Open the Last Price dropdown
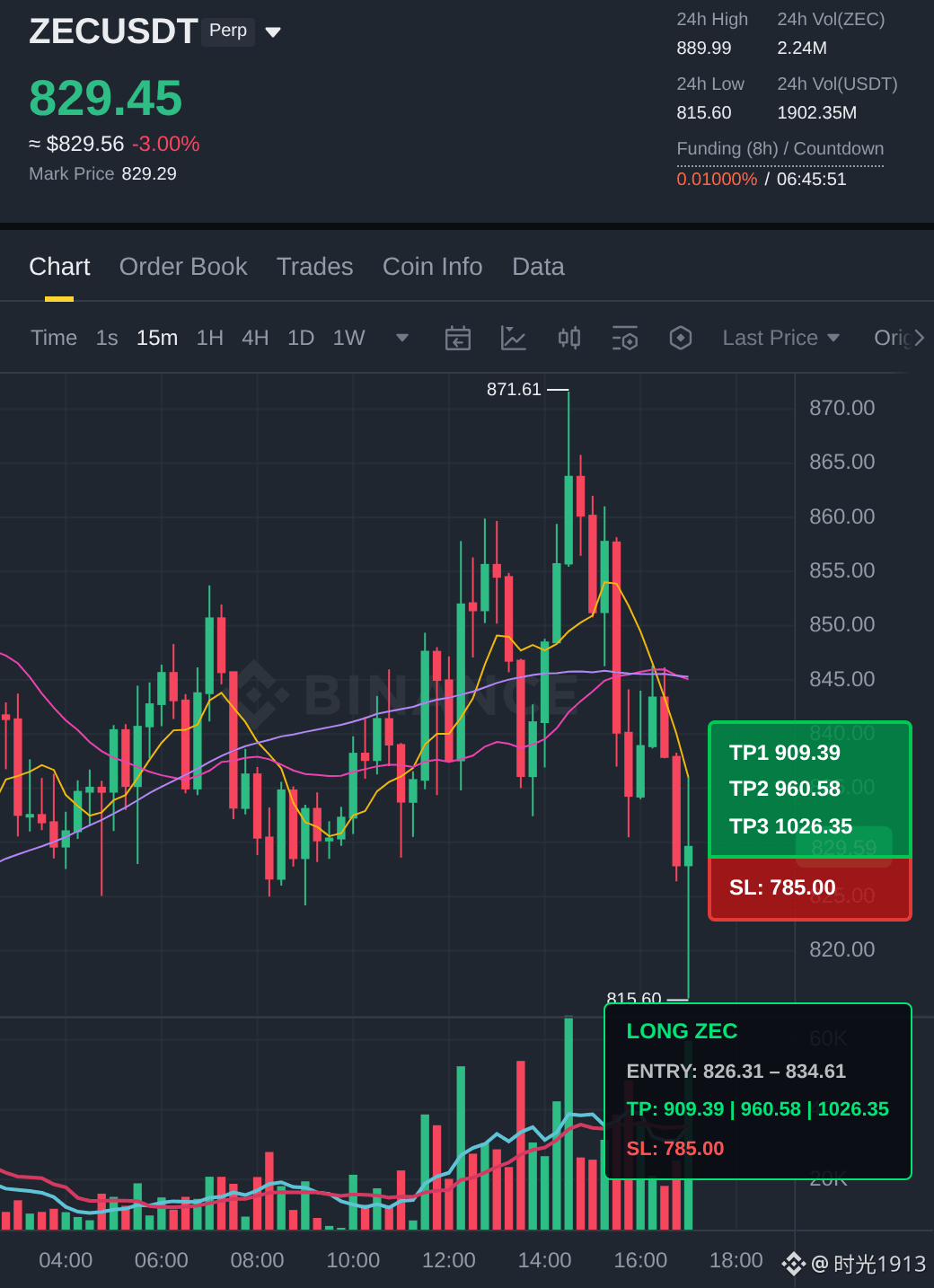934x1288 pixels. tap(781, 338)
